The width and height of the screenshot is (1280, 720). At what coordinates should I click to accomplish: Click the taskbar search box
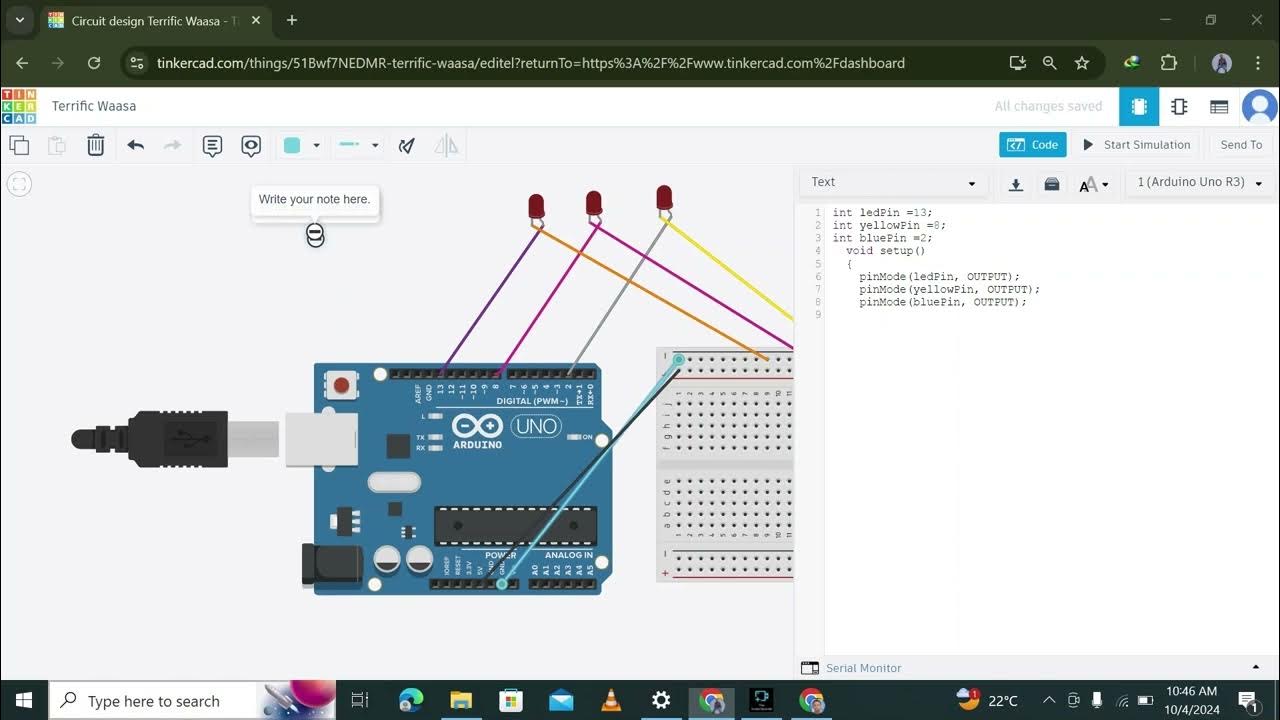tap(194, 700)
